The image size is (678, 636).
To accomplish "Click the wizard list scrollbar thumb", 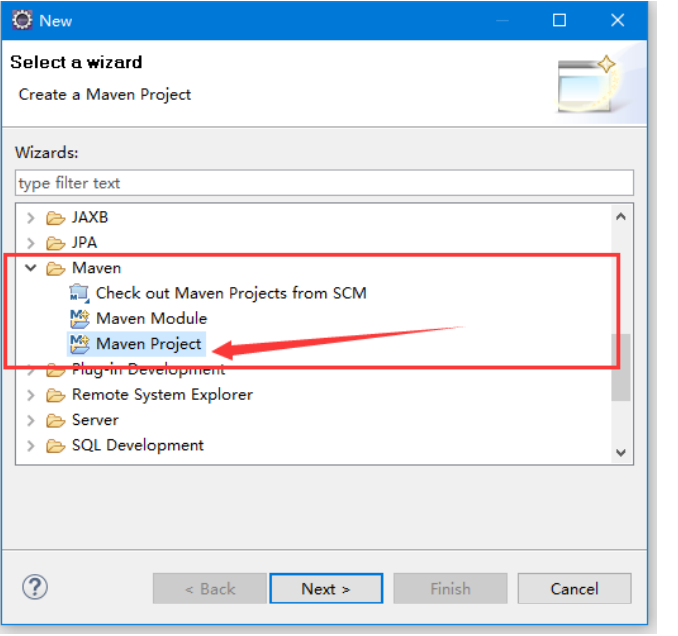I will coord(621,368).
